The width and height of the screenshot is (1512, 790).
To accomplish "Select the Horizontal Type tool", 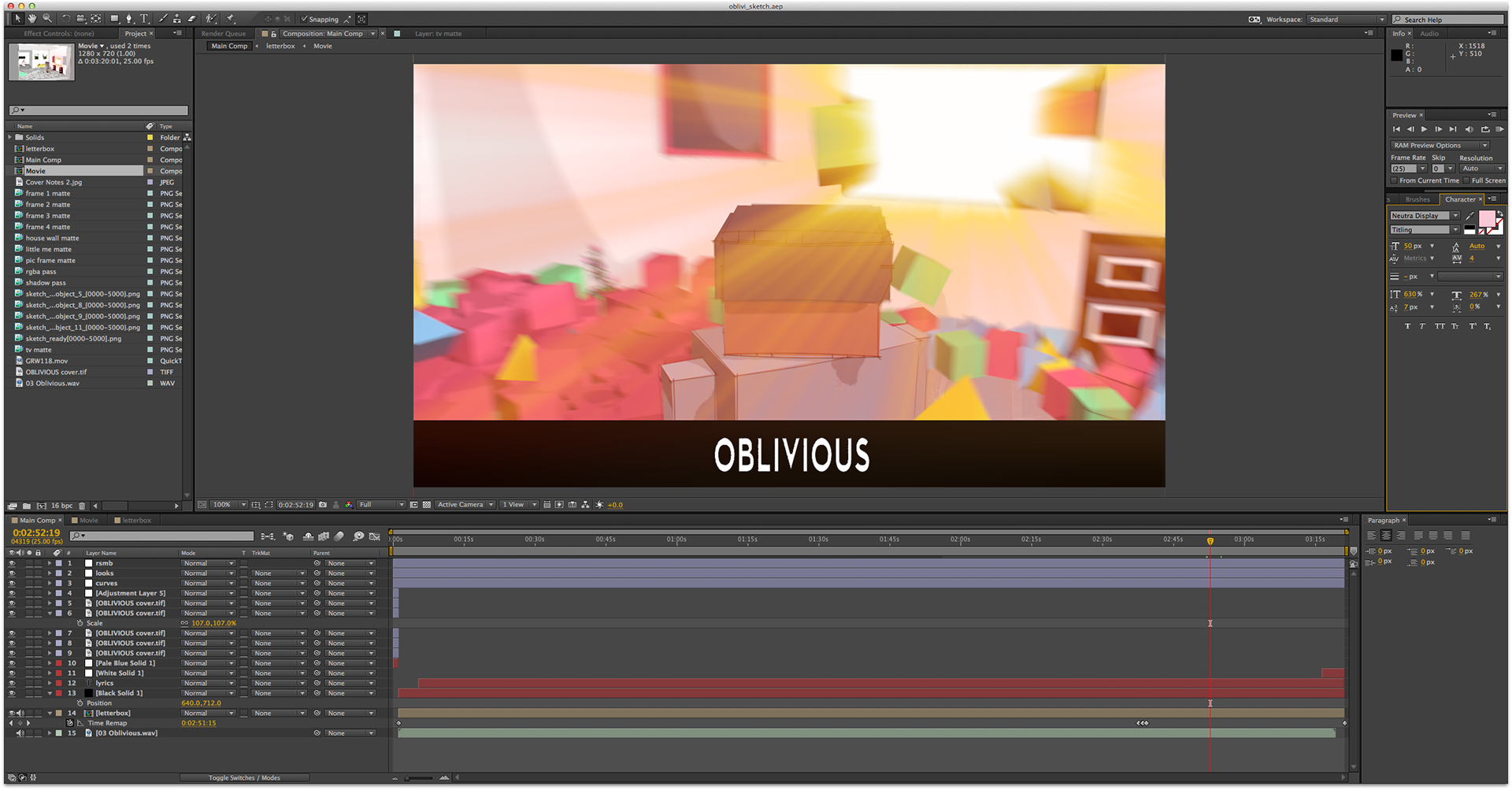I will [x=145, y=18].
